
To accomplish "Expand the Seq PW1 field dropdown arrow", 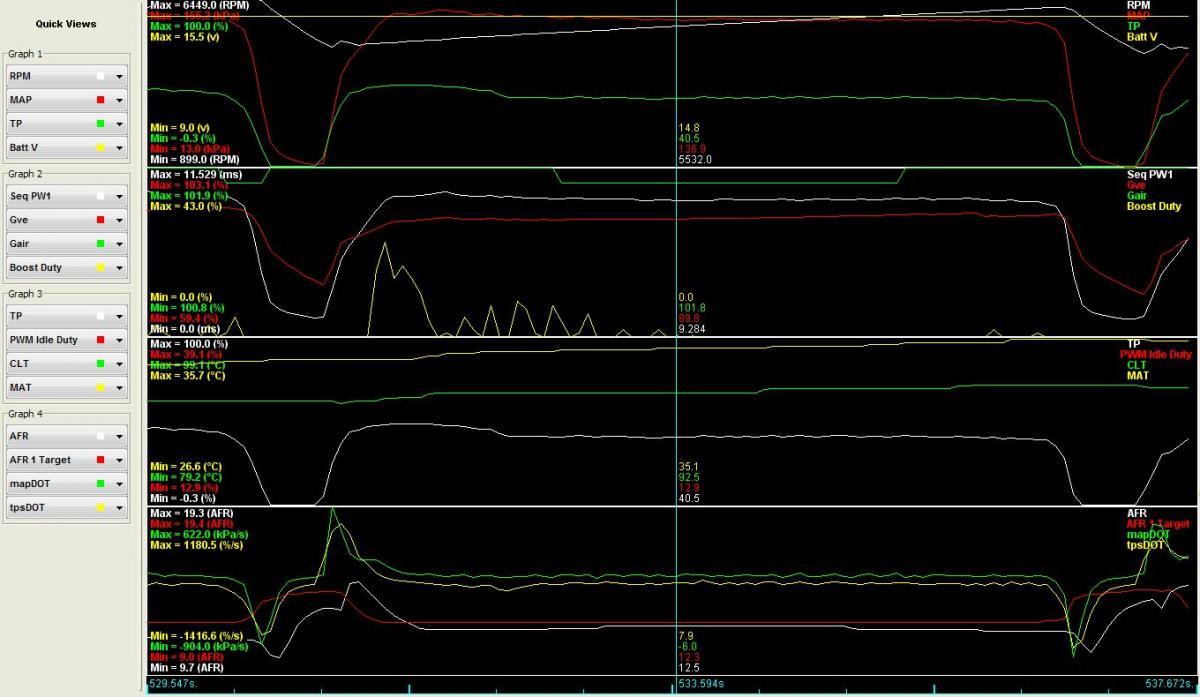I will coord(119,196).
